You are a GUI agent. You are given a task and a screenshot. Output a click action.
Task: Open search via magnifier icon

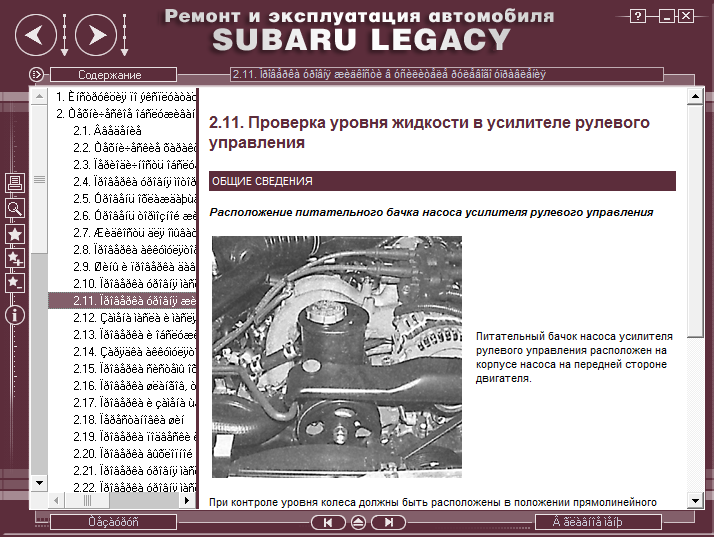[15, 209]
